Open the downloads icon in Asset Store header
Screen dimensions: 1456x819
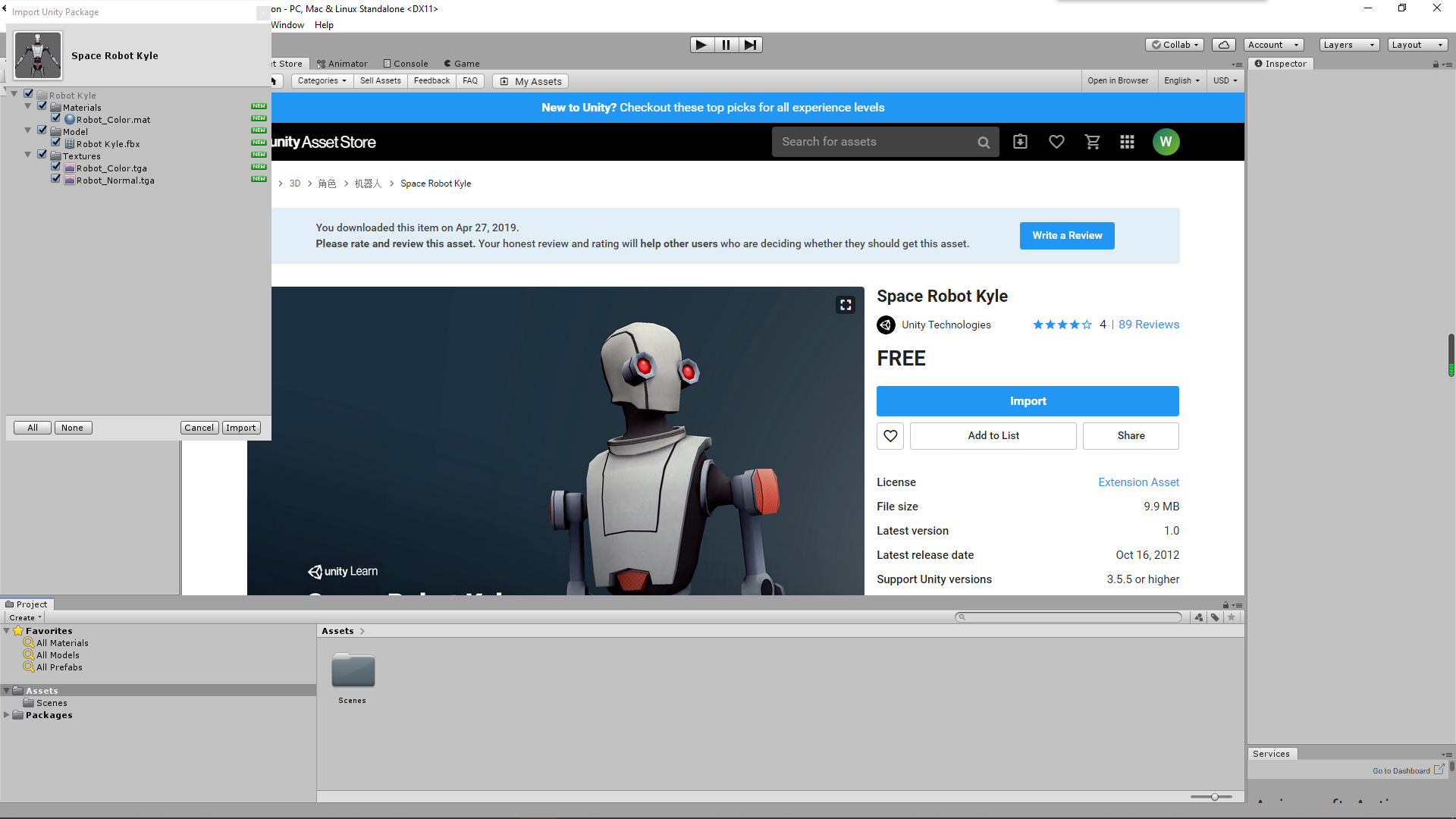tap(1020, 142)
